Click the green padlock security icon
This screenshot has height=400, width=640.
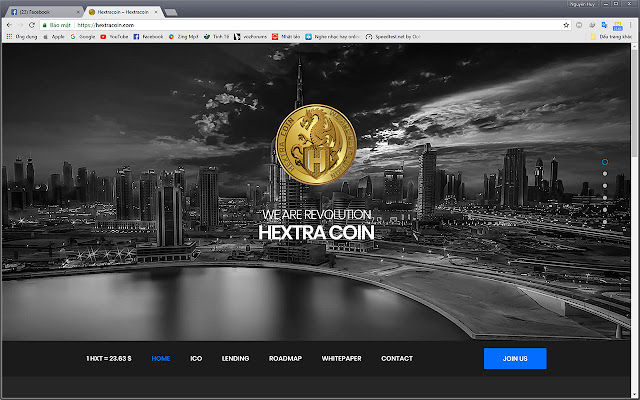point(44,25)
